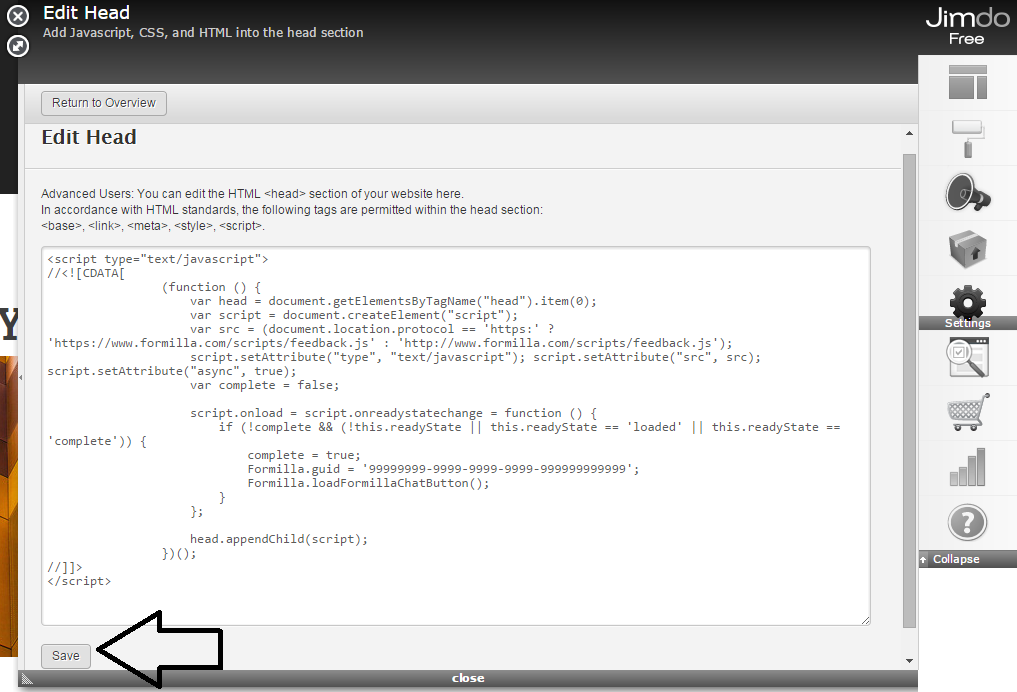Open the megaphone promotion icon

coord(968,193)
